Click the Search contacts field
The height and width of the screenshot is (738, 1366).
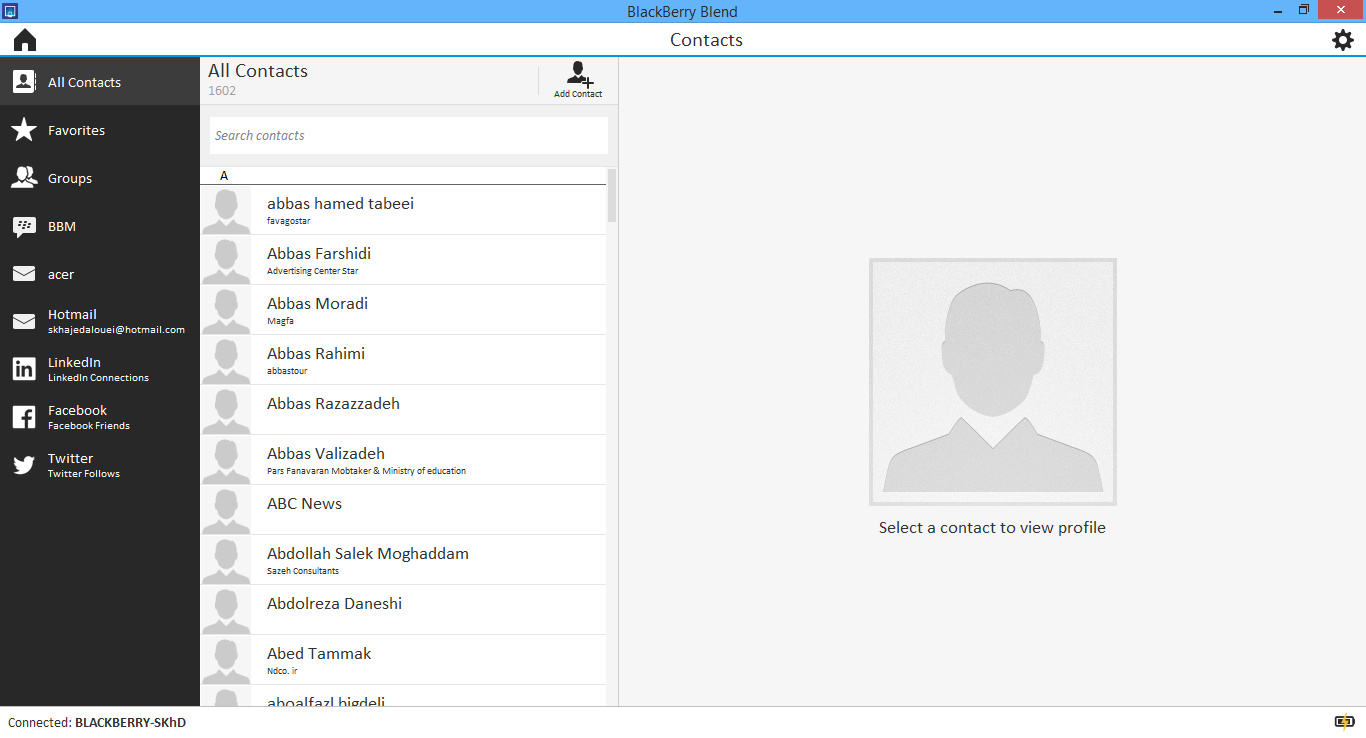(x=408, y=136)
